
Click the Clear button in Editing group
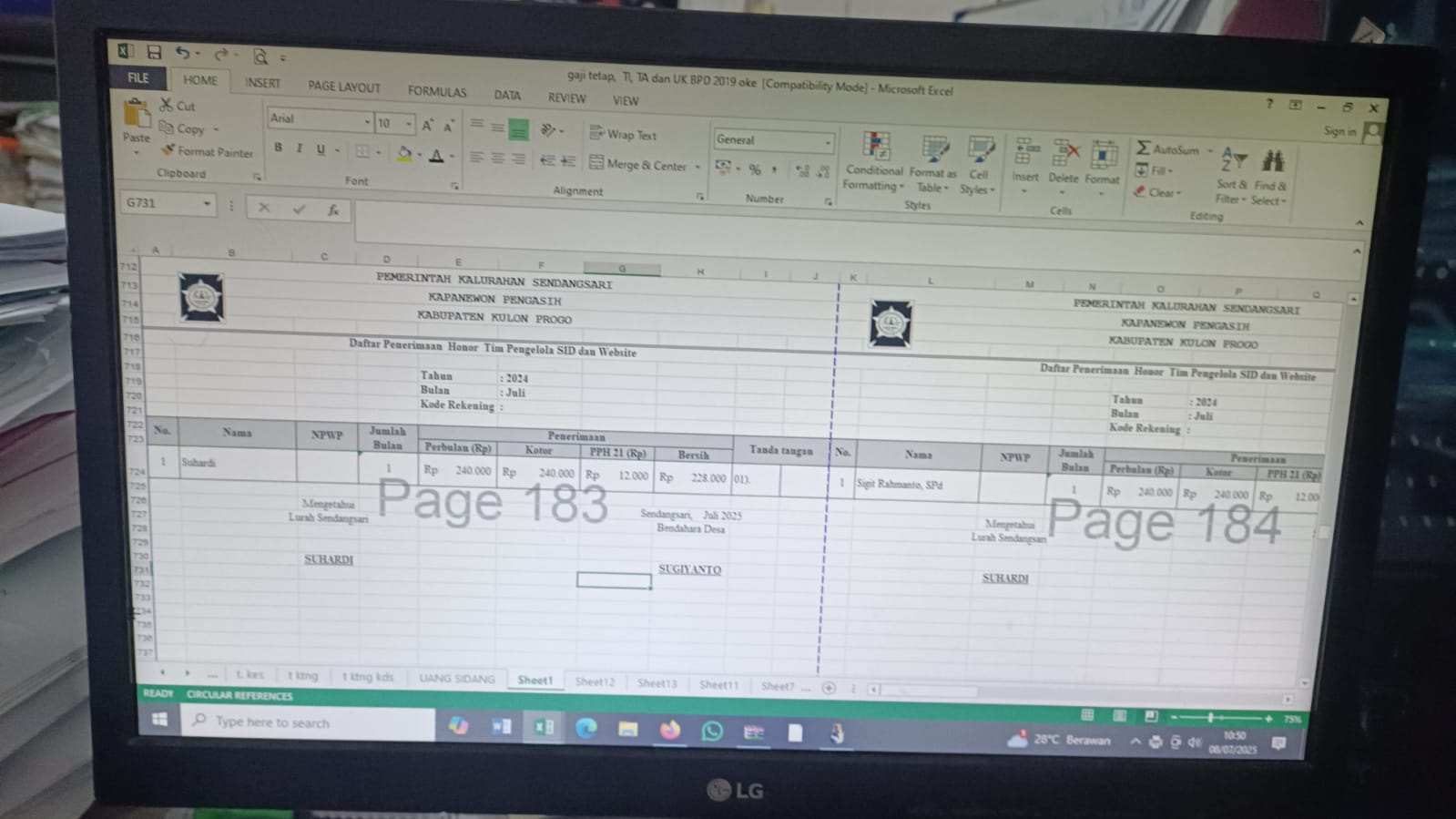(1158, 192)
